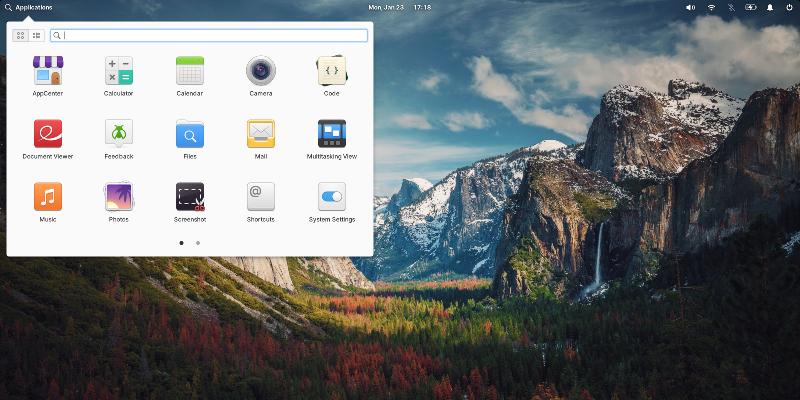
Task: Open the Feedback app
Action: click(119, 134)
